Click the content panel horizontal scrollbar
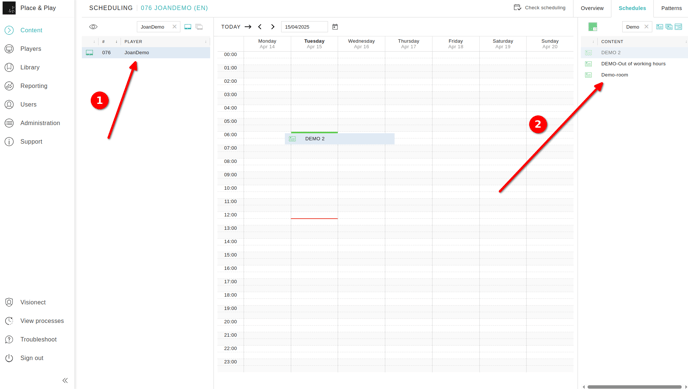Viewport: 688px width, 389px height. click(634, 387)
